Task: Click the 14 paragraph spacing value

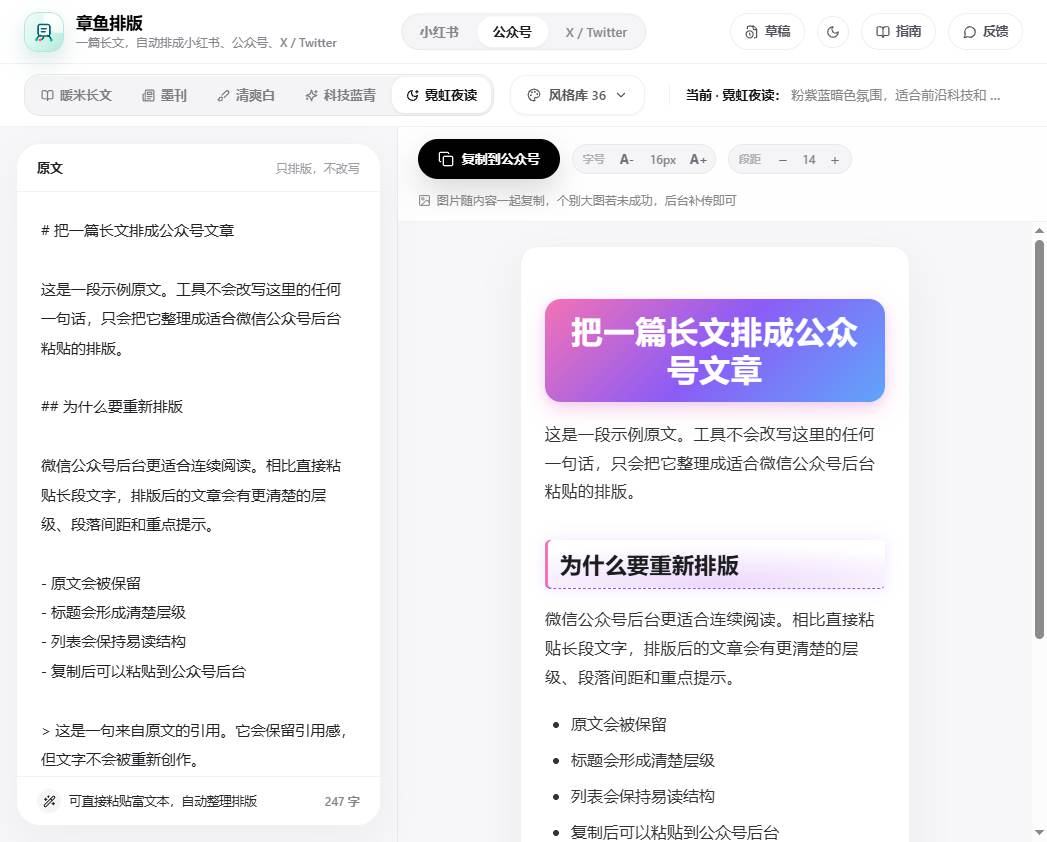Action: coord(809,160)
